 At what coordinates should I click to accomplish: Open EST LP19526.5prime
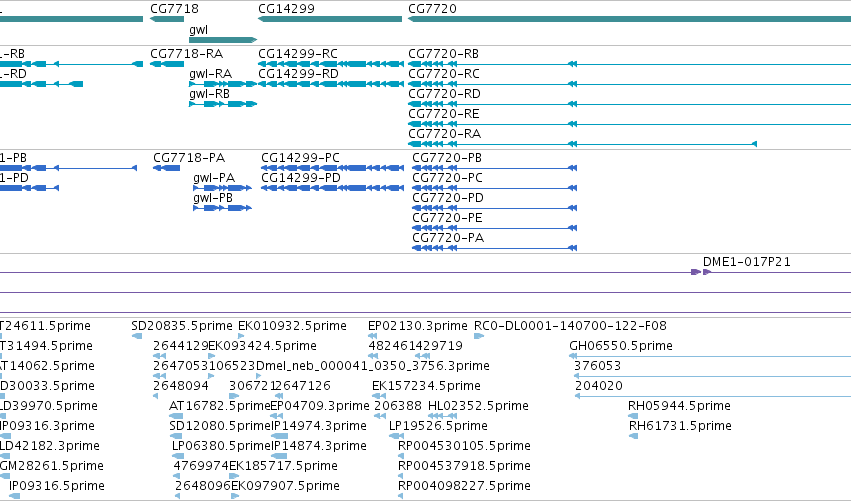point(438,427)
